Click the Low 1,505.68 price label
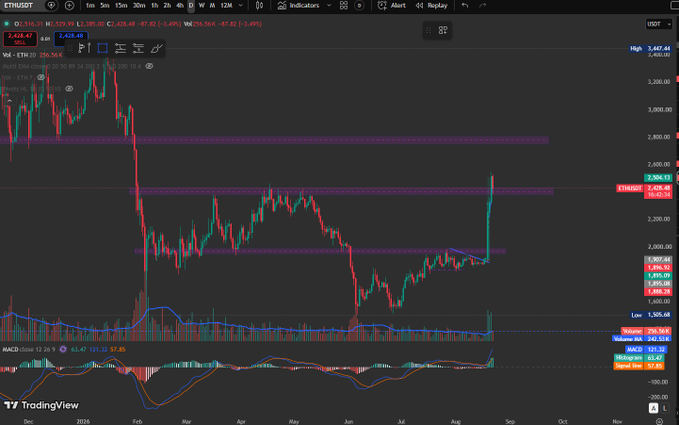Image resolution: width=679 pixels, height=425 pixels. [651, 315]
